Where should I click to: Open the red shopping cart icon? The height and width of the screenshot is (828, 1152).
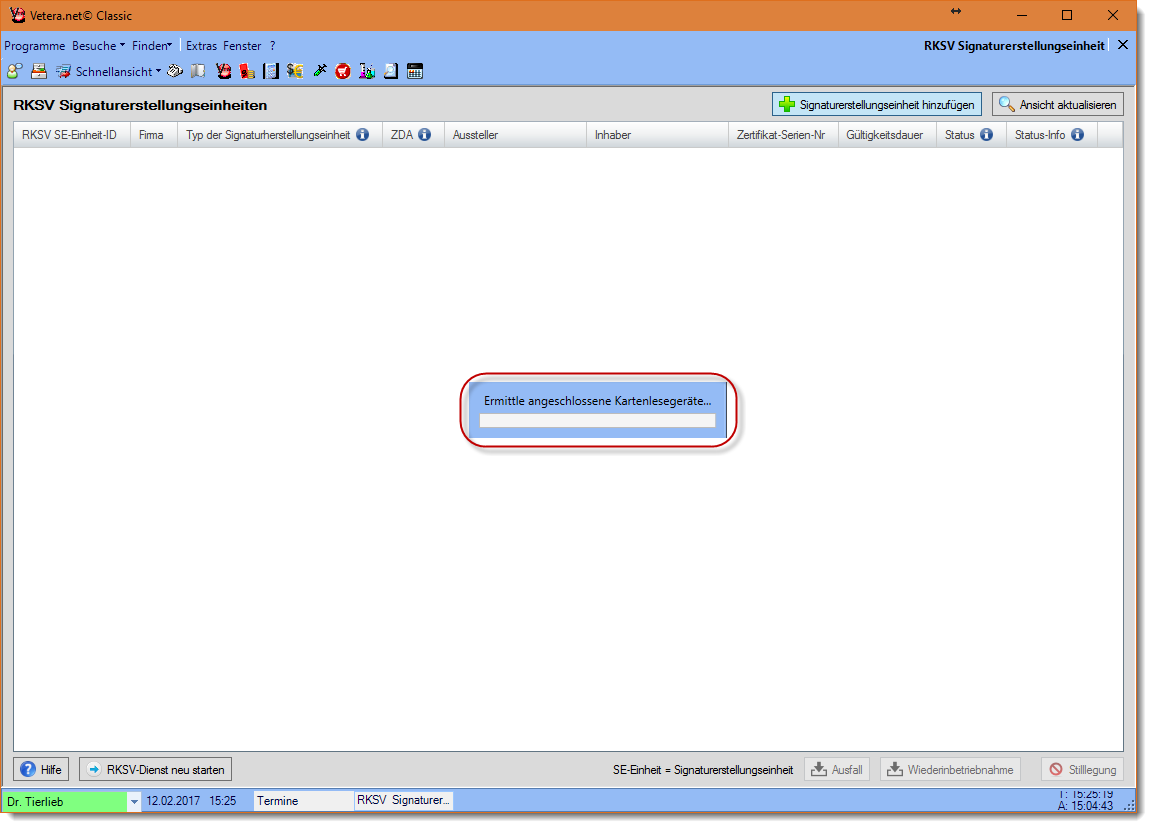point(343,71)
